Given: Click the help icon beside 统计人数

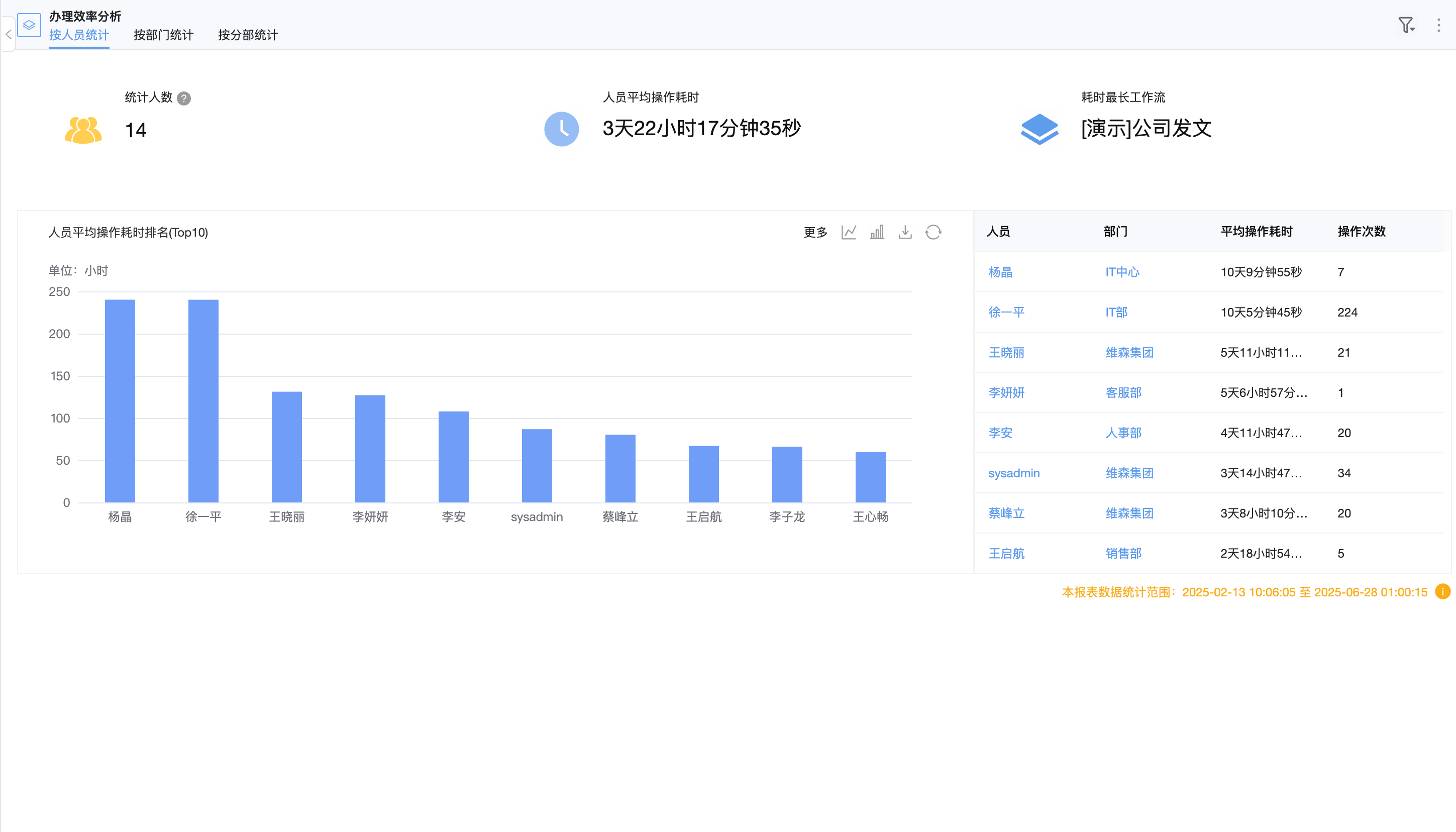Looking at the screenshot, I should (x=183, y=98).
